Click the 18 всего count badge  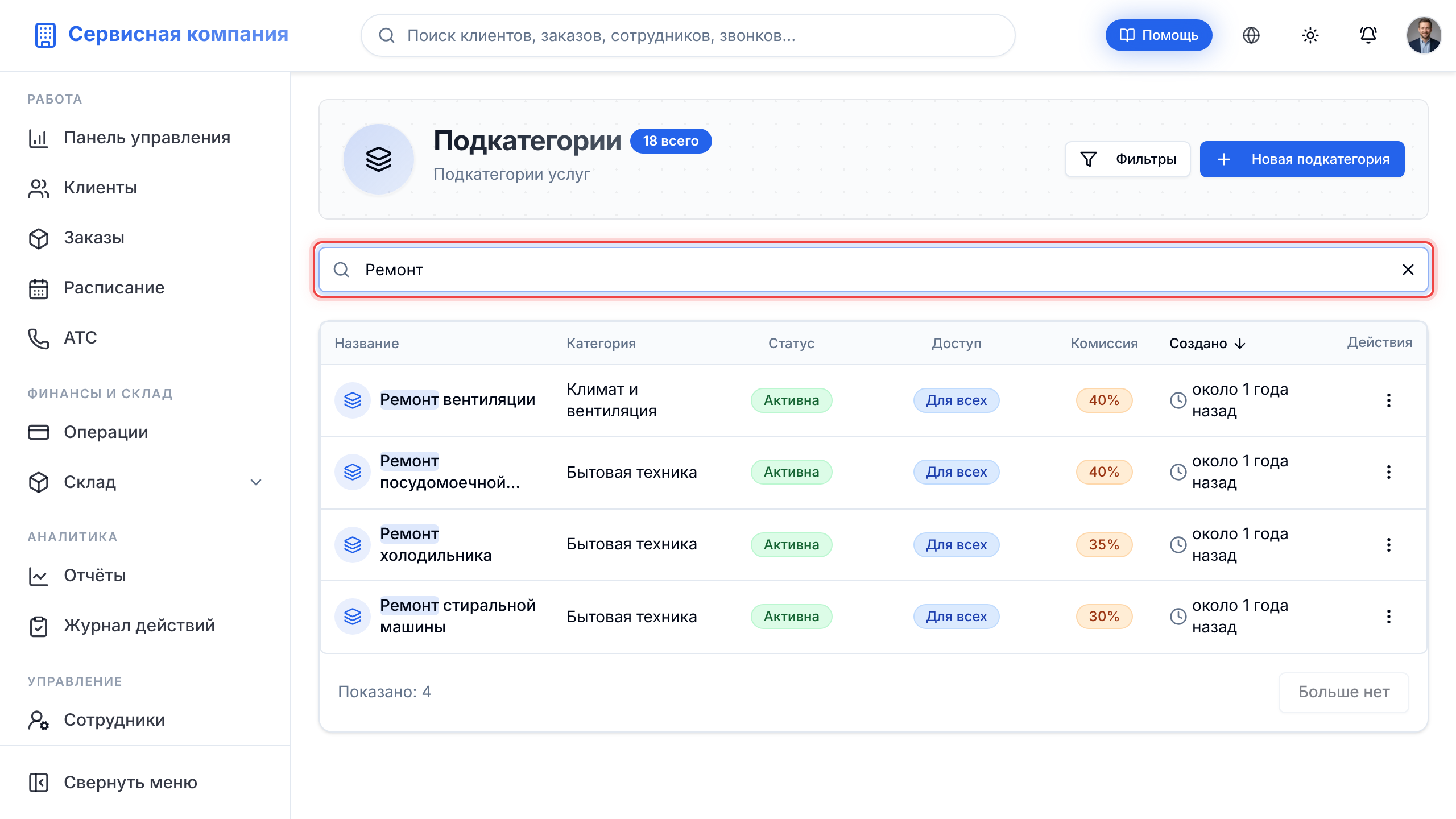tap(671, 141)
